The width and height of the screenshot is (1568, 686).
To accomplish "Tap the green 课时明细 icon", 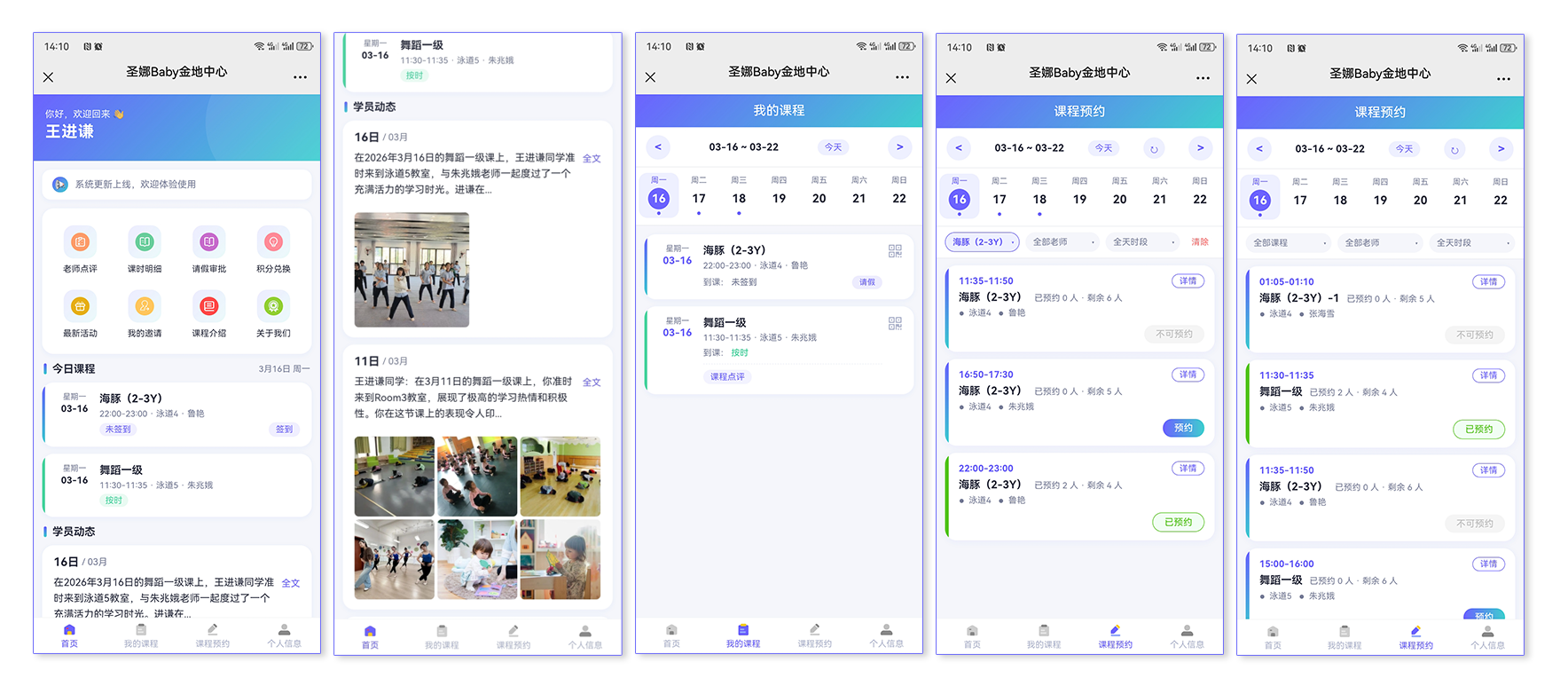I will [x=145, y=242].
